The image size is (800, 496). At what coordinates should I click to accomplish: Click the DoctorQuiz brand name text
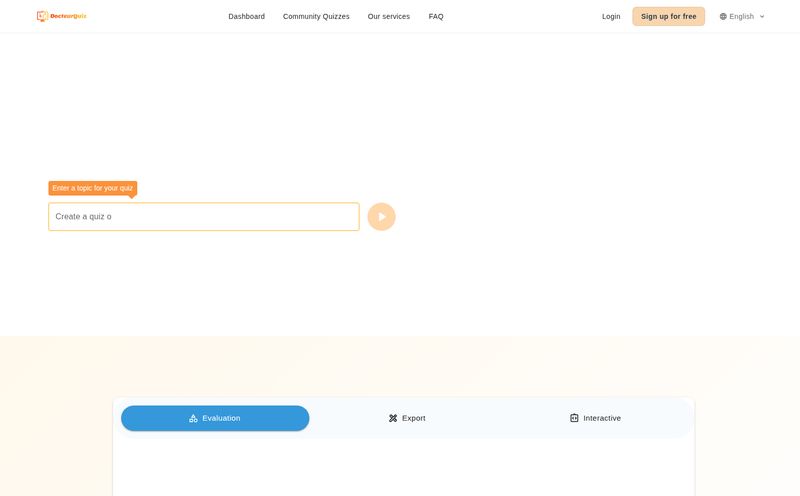click(68, 16)
